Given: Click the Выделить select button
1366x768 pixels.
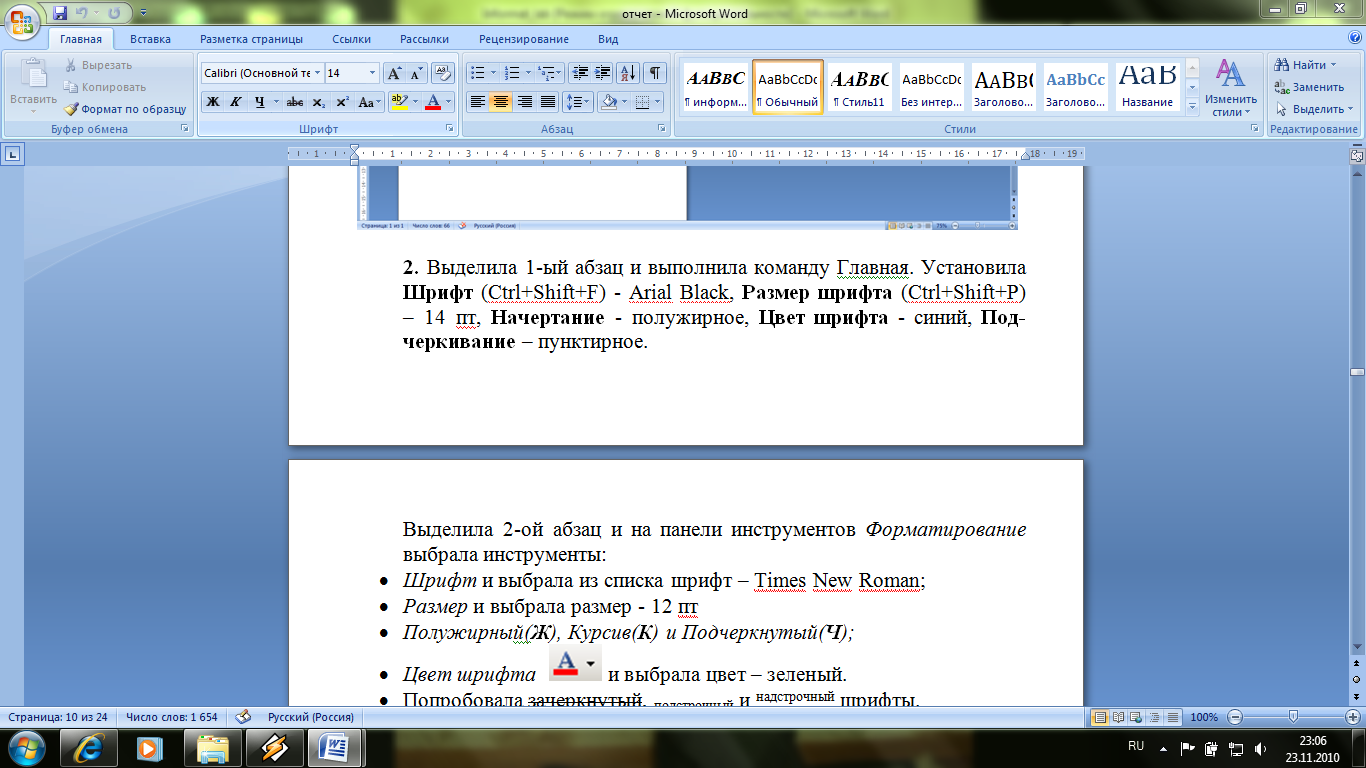Looking at the screenshot, I should pos(1314,109).
